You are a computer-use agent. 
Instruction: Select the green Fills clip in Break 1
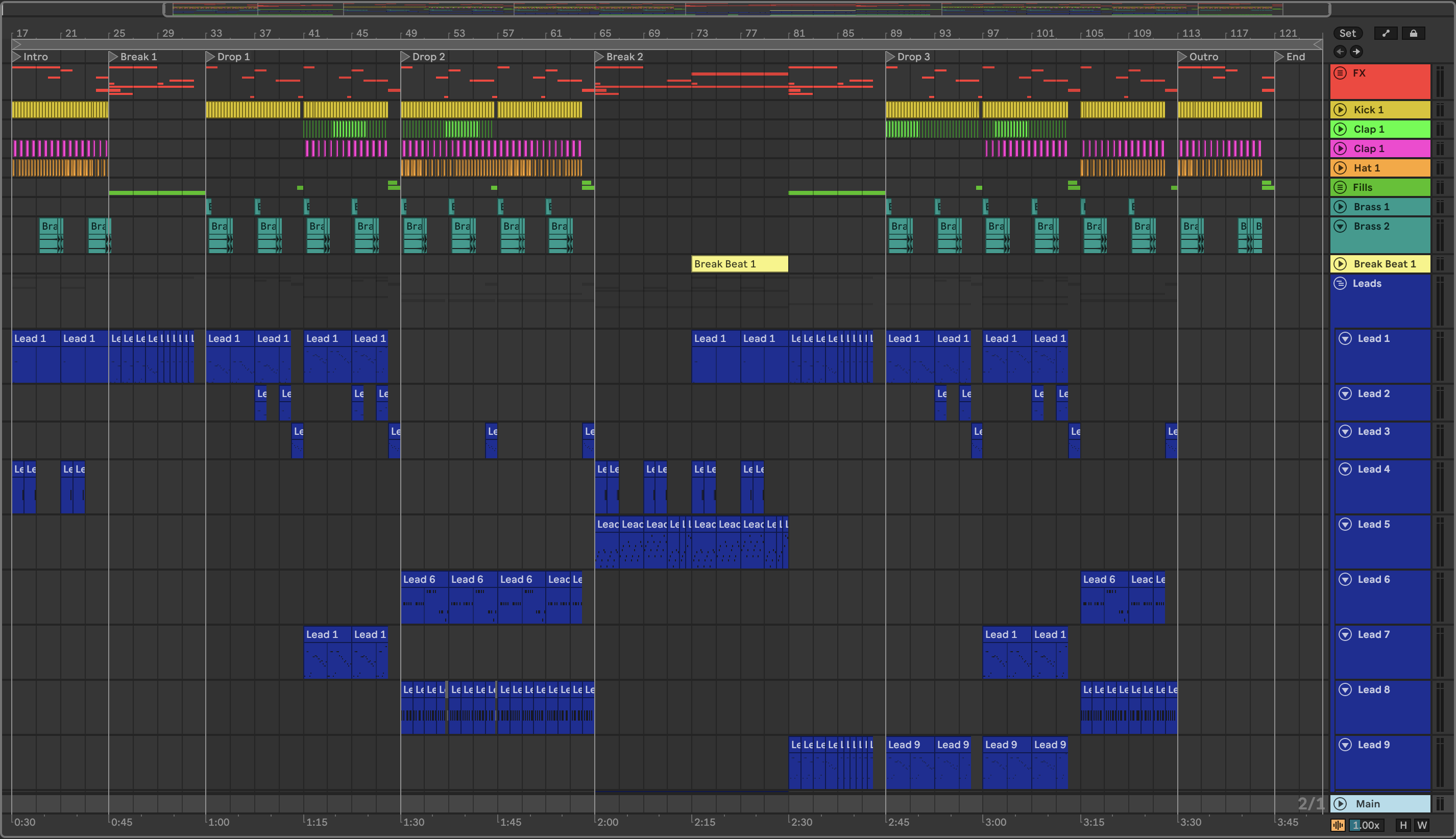[157, 193]
